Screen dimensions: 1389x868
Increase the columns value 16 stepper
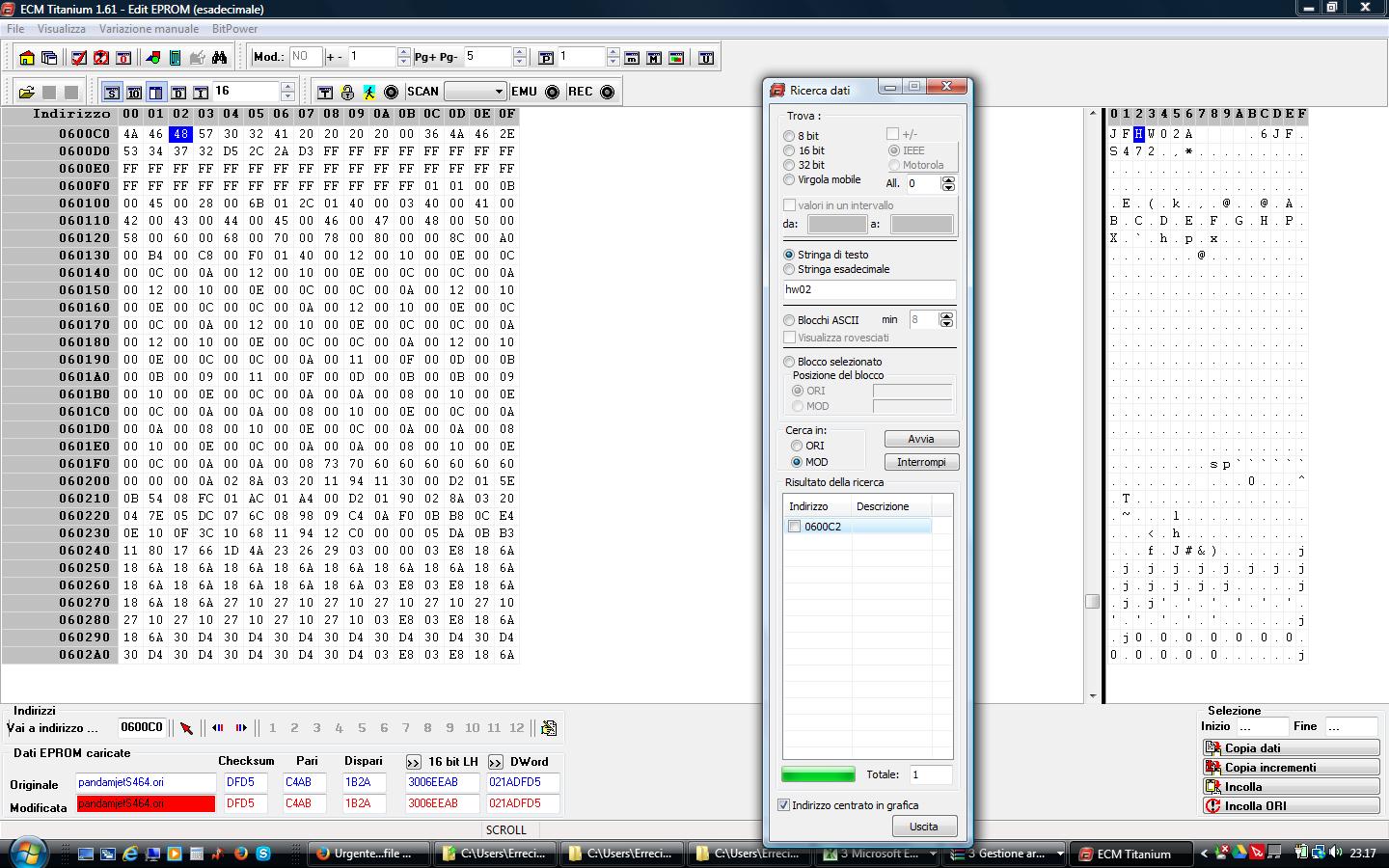(287, 87)
